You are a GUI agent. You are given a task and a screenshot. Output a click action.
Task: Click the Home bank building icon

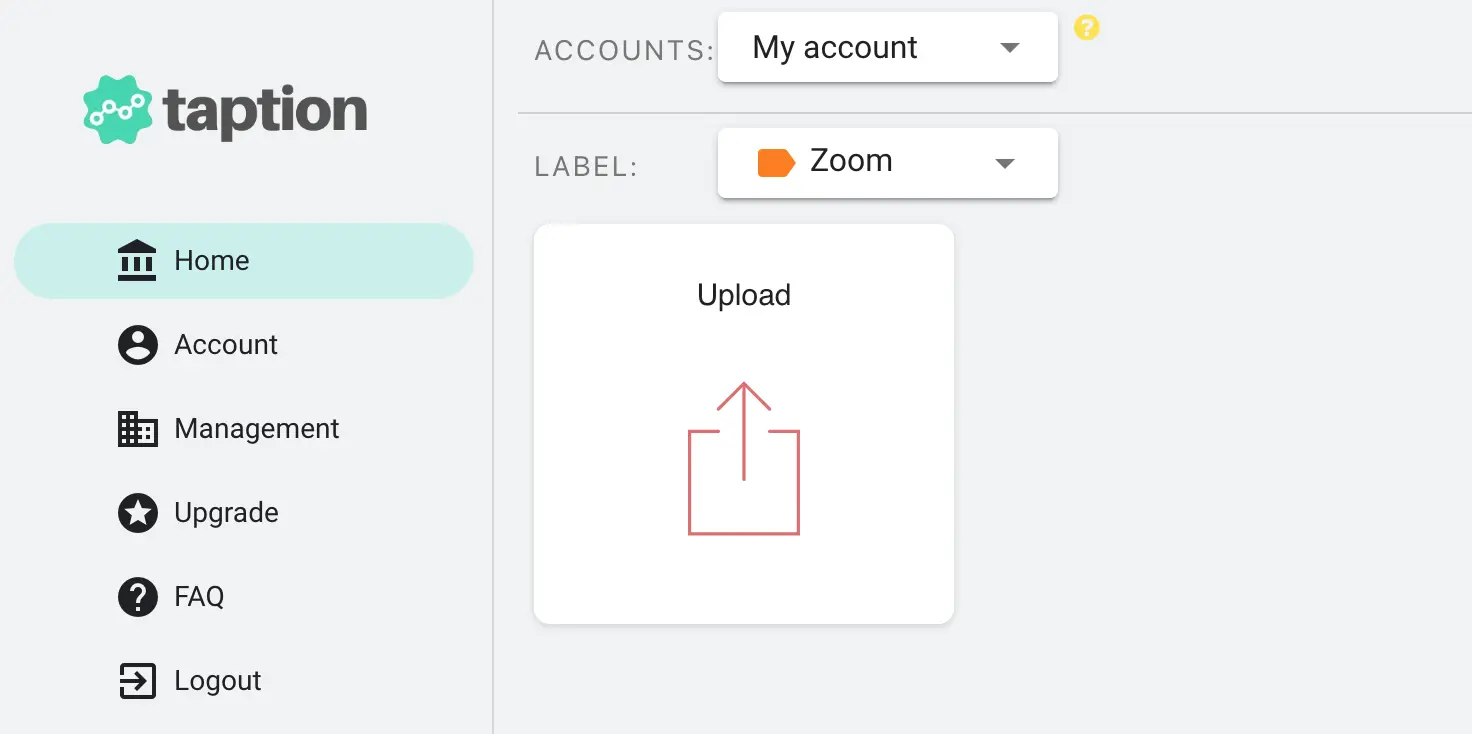pos(137,261)
